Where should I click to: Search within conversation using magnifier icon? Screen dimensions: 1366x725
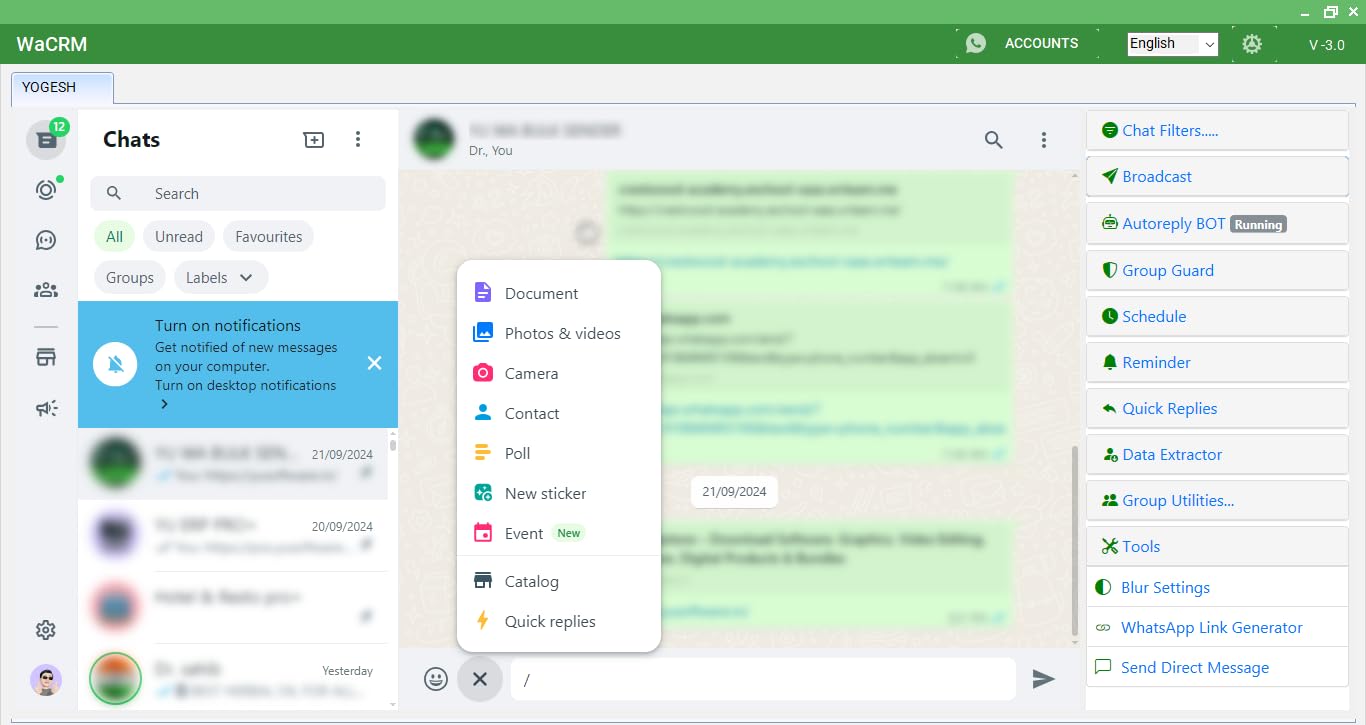coord(994,140)
